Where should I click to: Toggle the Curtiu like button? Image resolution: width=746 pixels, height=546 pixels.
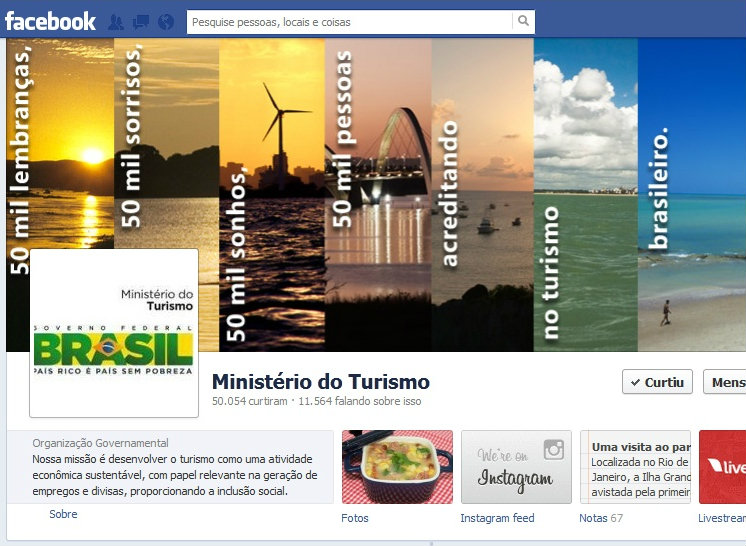657,382
